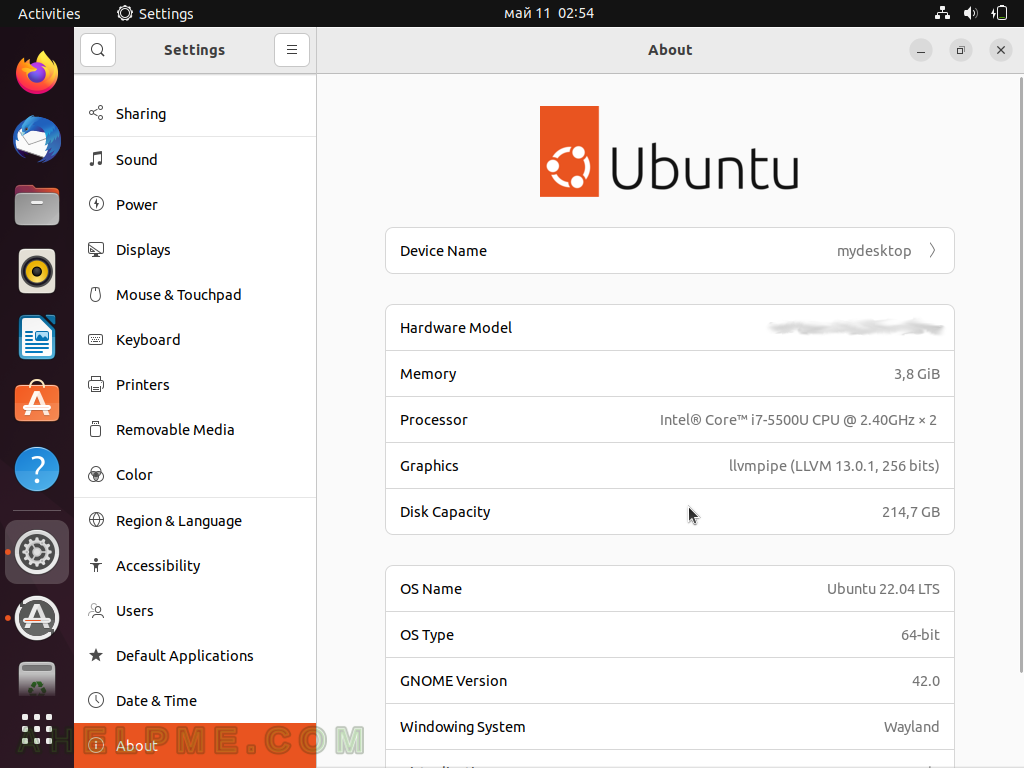
Task: Click the Disk Capacity value 214,7 GB
Action: click(911, 512)
